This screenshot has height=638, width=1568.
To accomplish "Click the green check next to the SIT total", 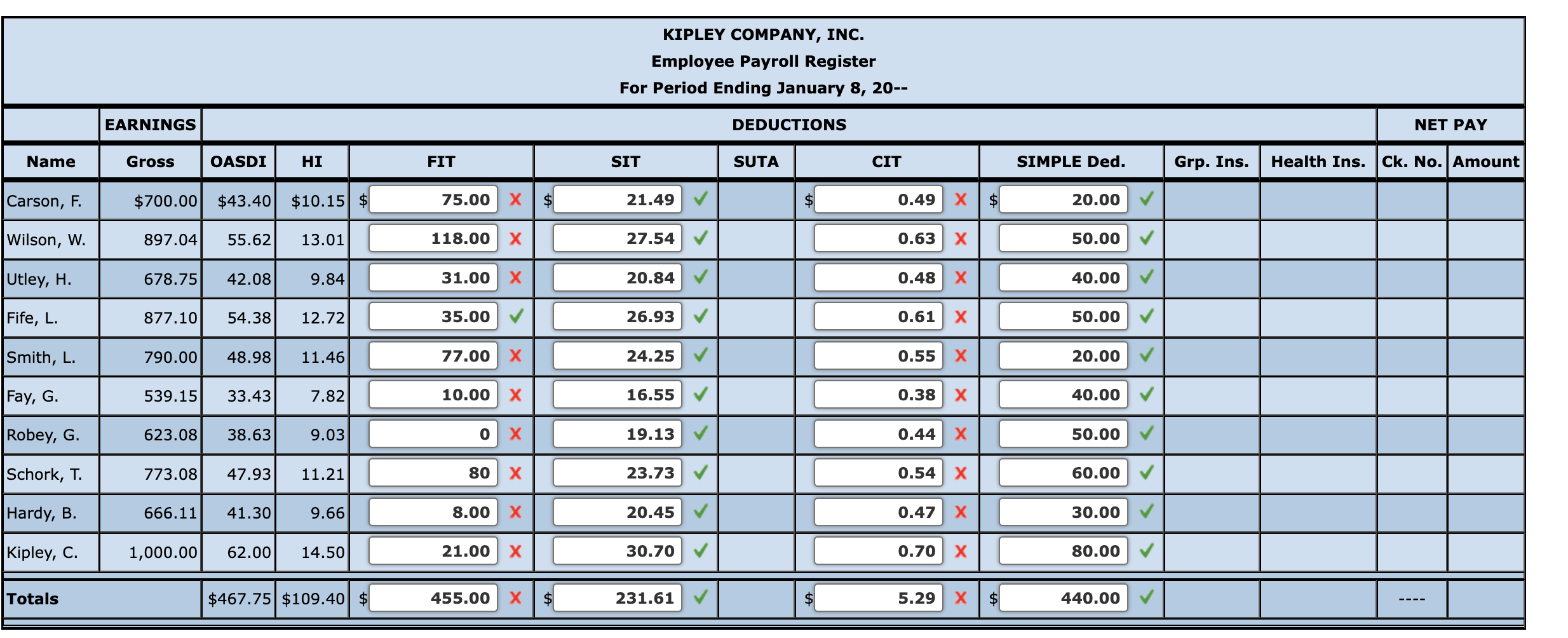I will click(x=701, y=597).
